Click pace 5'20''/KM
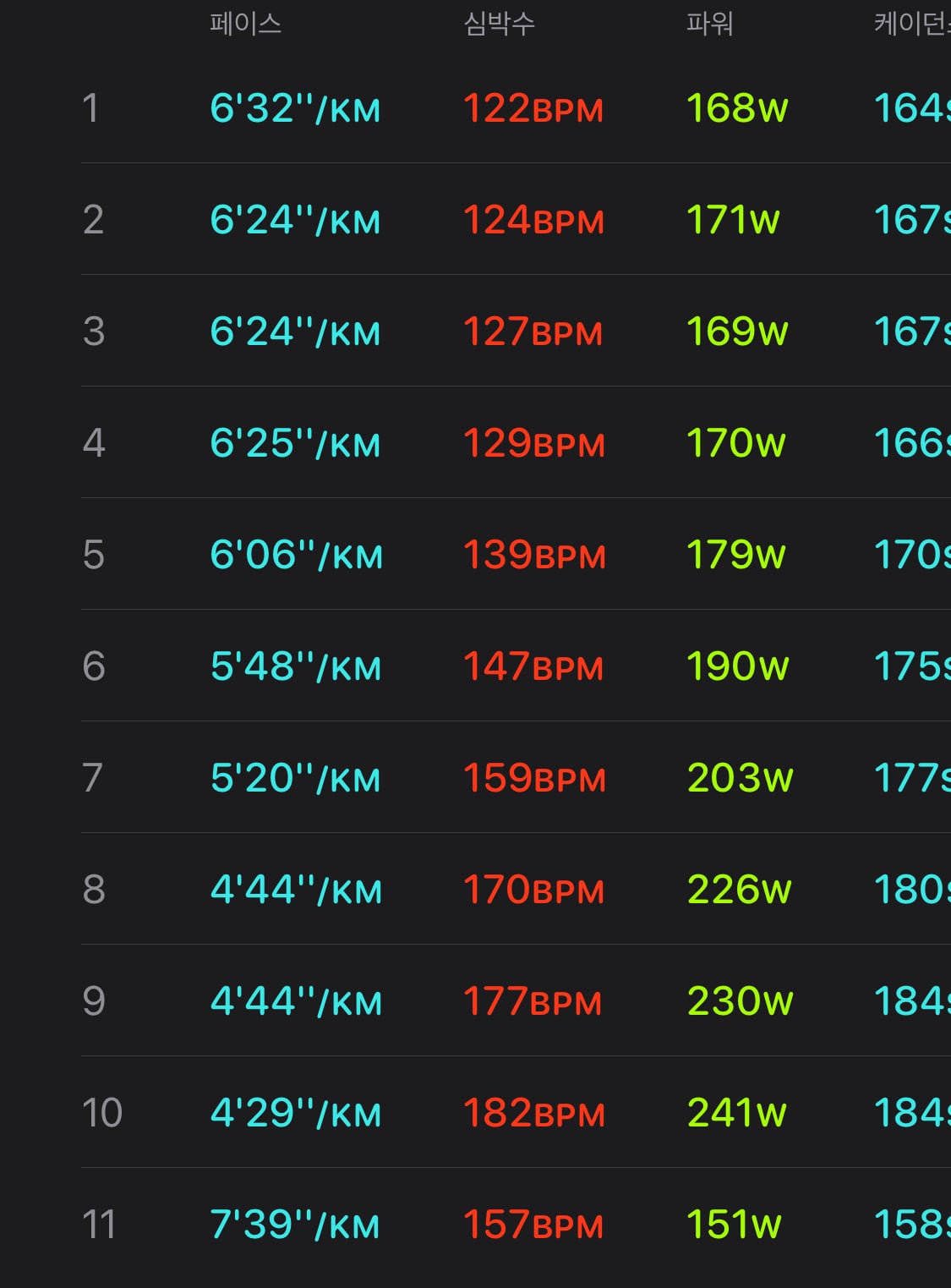Viewport: 951px width, 1288px height. click(295, 778)
